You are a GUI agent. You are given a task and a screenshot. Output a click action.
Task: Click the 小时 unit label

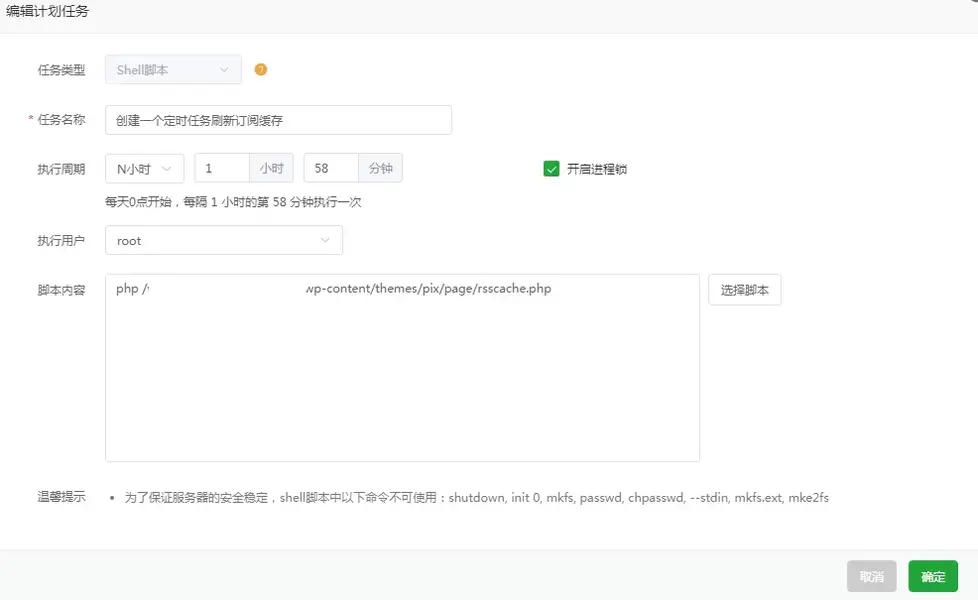pos(271,168)
